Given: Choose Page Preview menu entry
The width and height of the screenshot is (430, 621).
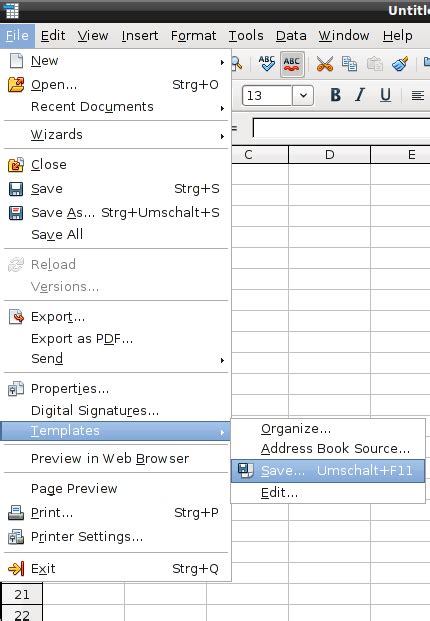Looking at the screenshot, I should (x=74, y=489).
